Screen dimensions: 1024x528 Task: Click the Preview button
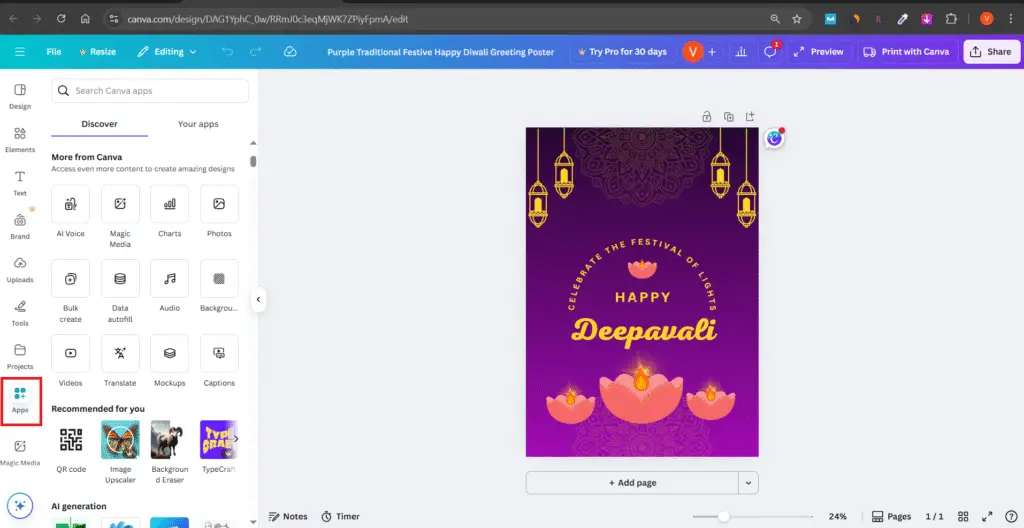pos(819,52)
